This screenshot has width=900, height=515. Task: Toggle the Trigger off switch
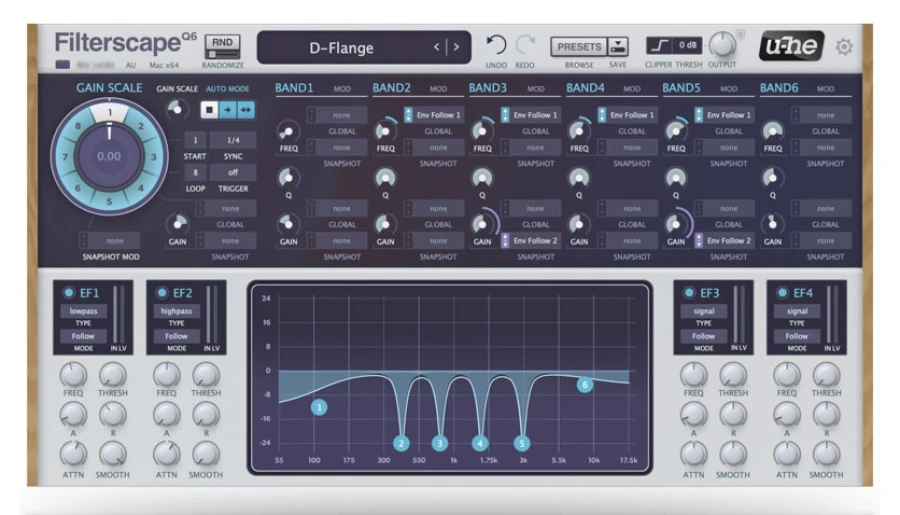tap(232, 172)
